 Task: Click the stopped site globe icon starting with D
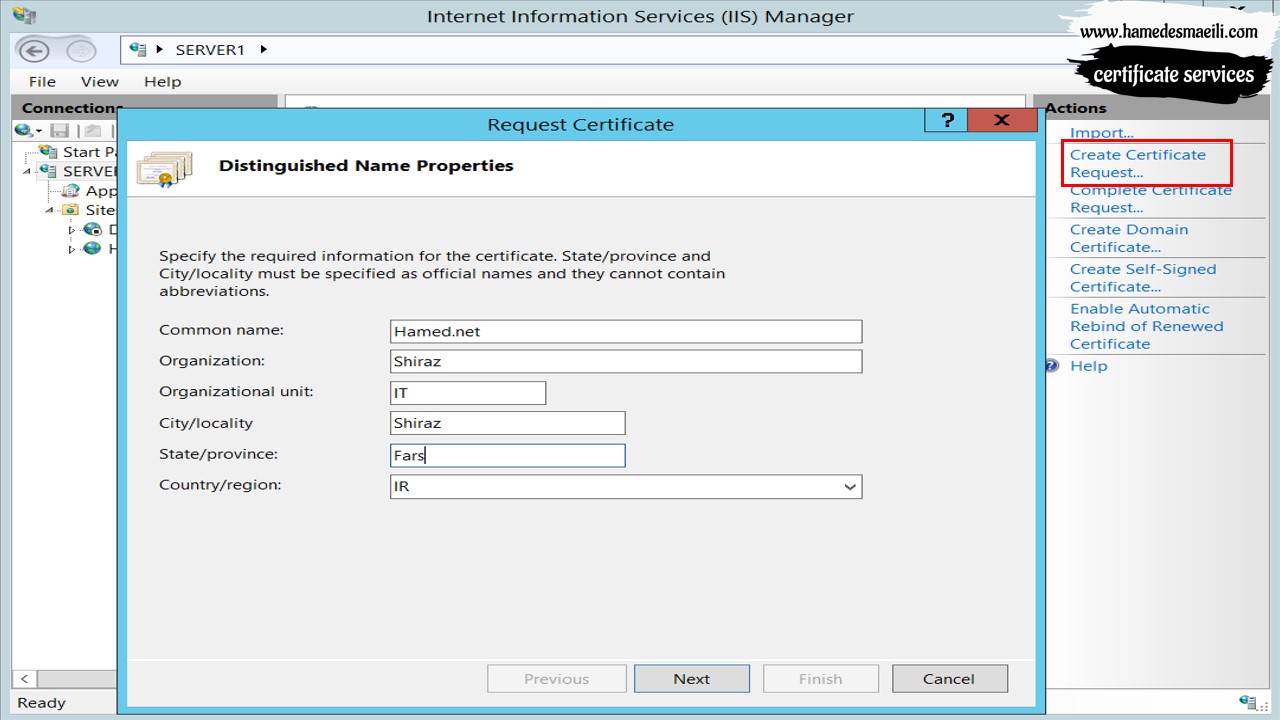tap(92, 229)
